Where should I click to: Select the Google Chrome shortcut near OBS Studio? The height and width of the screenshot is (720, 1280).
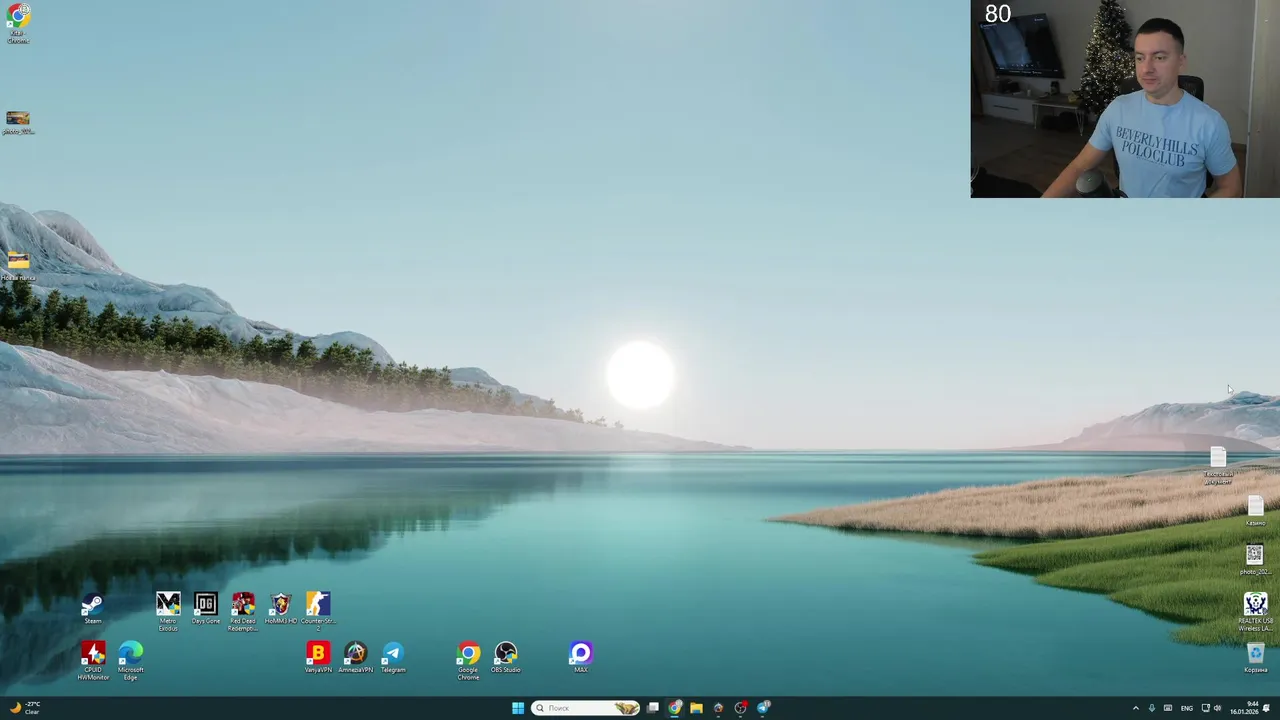tap(468, 661)
